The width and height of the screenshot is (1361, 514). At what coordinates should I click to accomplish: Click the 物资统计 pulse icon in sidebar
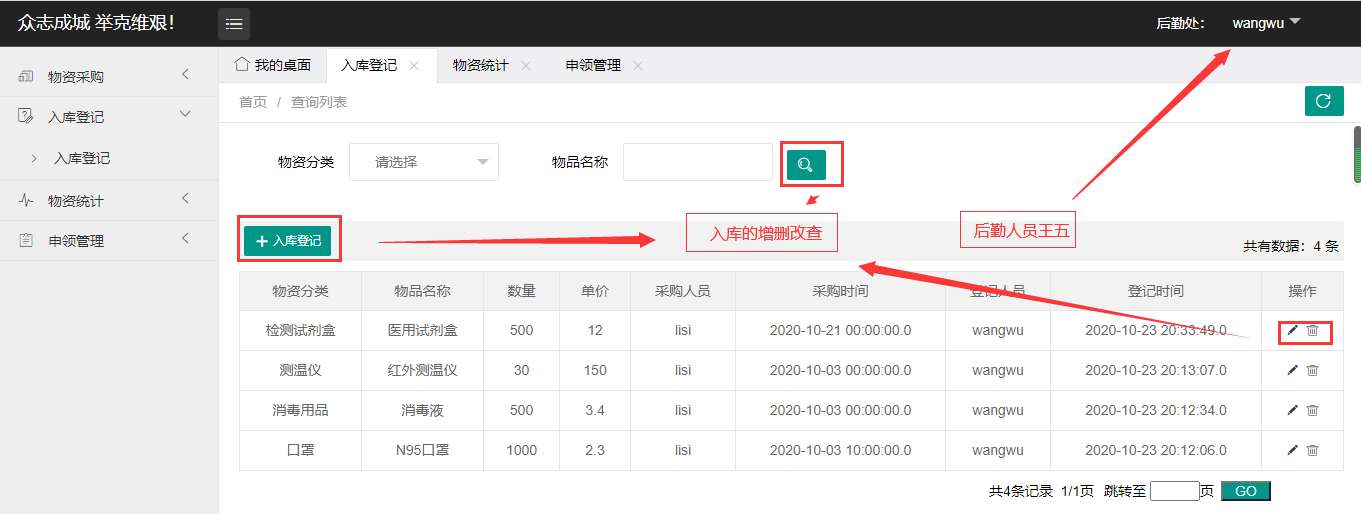point(26,201)
